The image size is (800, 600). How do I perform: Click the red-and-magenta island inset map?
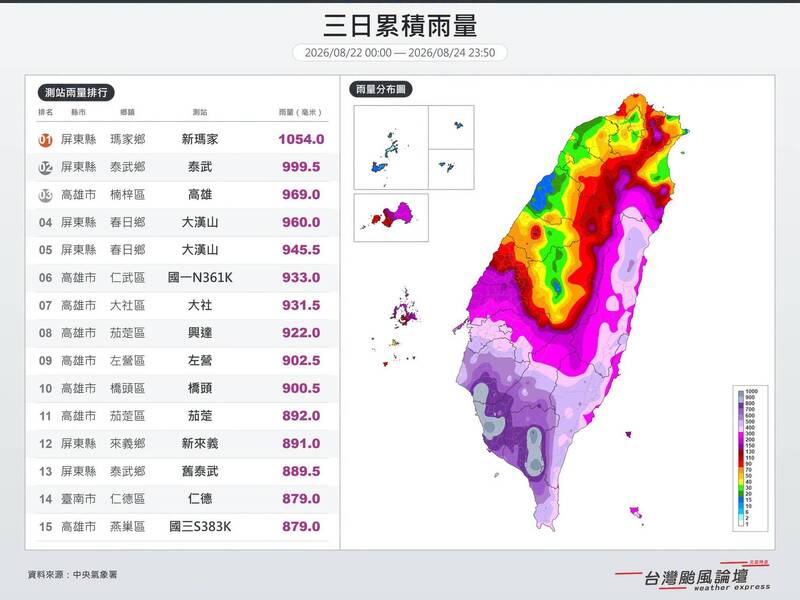pyautogui.click(x=391, y=217)
